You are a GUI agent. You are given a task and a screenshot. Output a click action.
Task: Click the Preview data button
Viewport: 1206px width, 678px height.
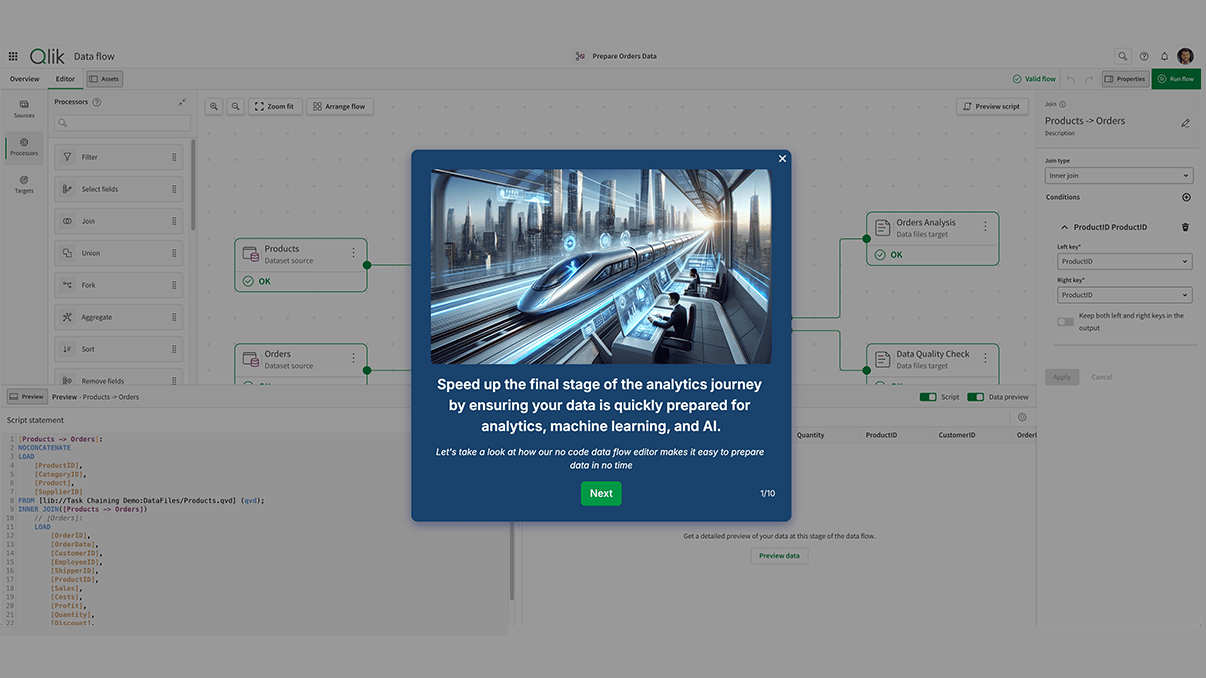(x=779, y=555)
